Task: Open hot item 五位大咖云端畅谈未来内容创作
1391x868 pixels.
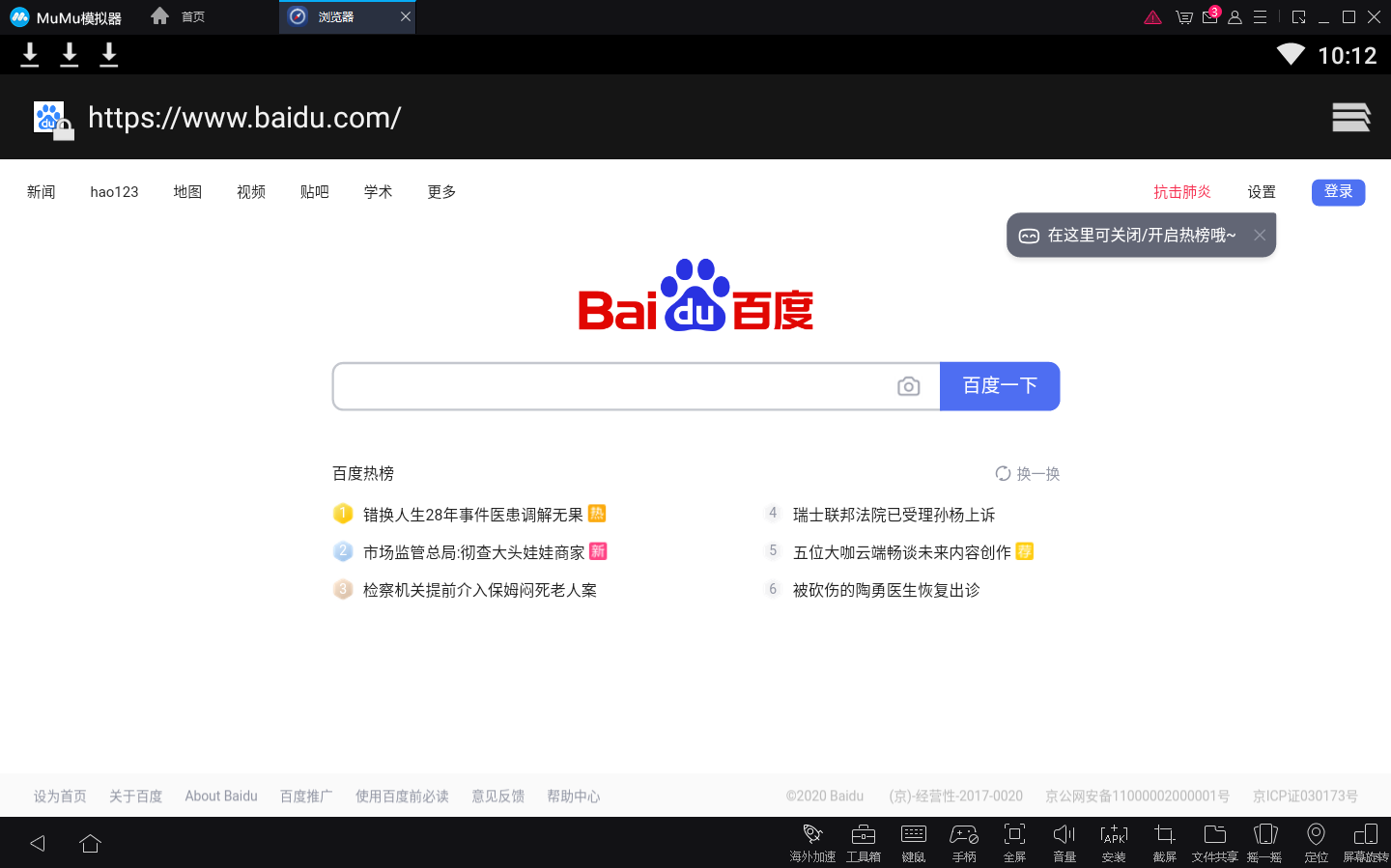Action: [902, 552]
